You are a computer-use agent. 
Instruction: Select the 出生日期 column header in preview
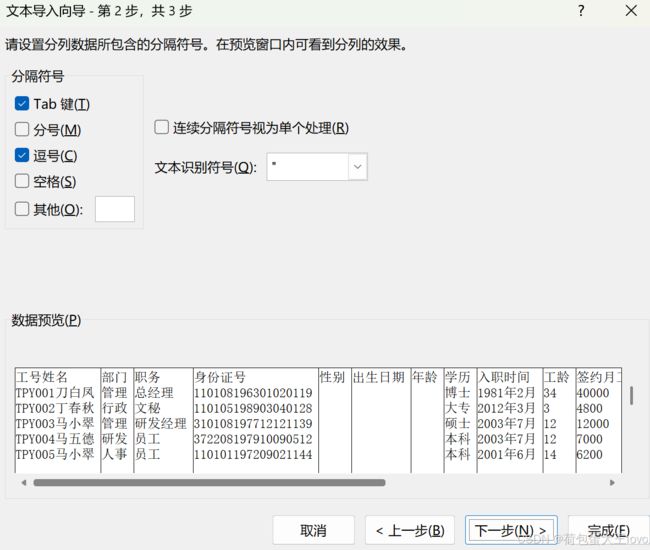coord(378,377)
